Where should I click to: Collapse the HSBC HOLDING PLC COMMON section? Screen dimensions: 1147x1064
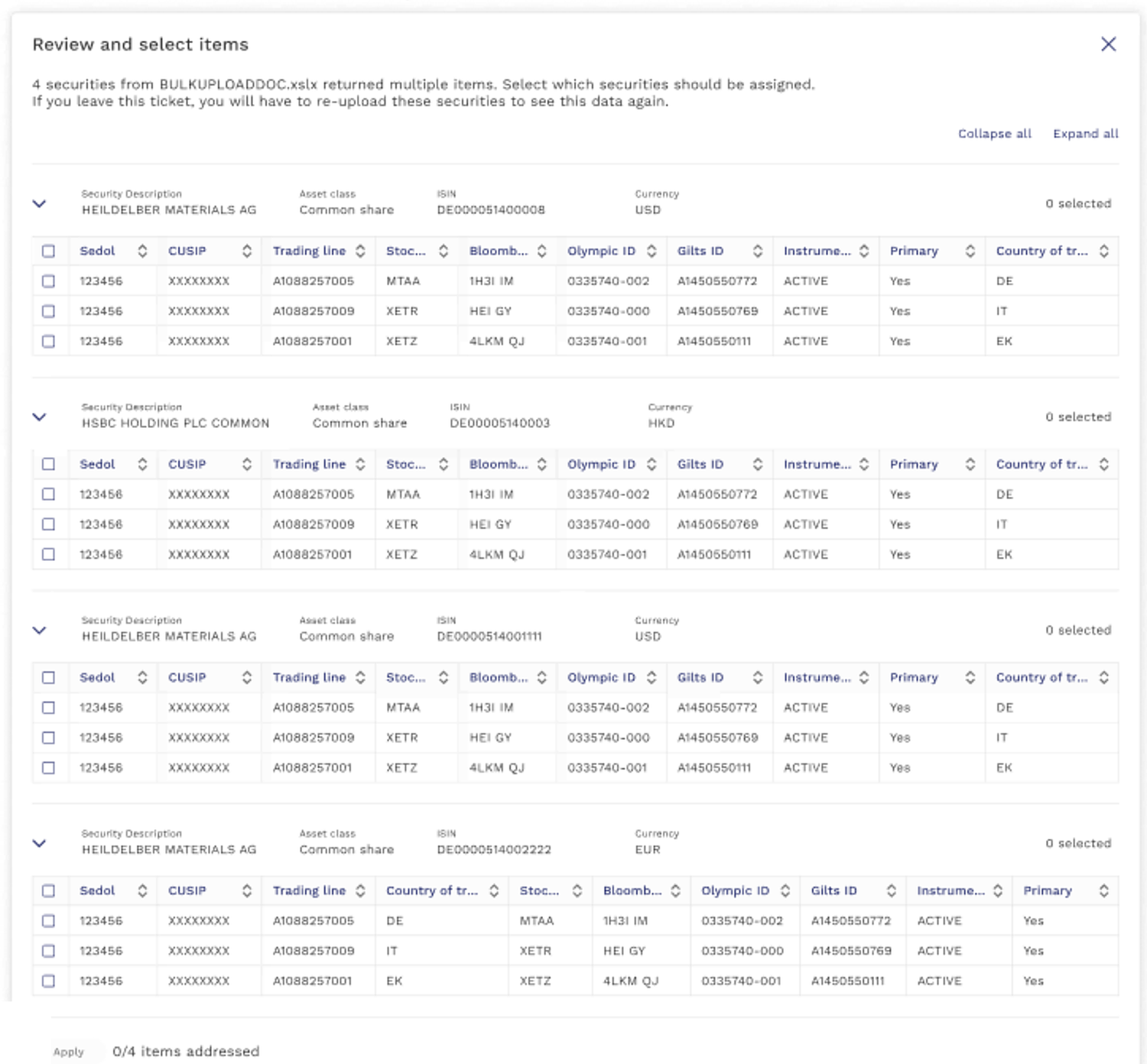[x=40, y=417]
